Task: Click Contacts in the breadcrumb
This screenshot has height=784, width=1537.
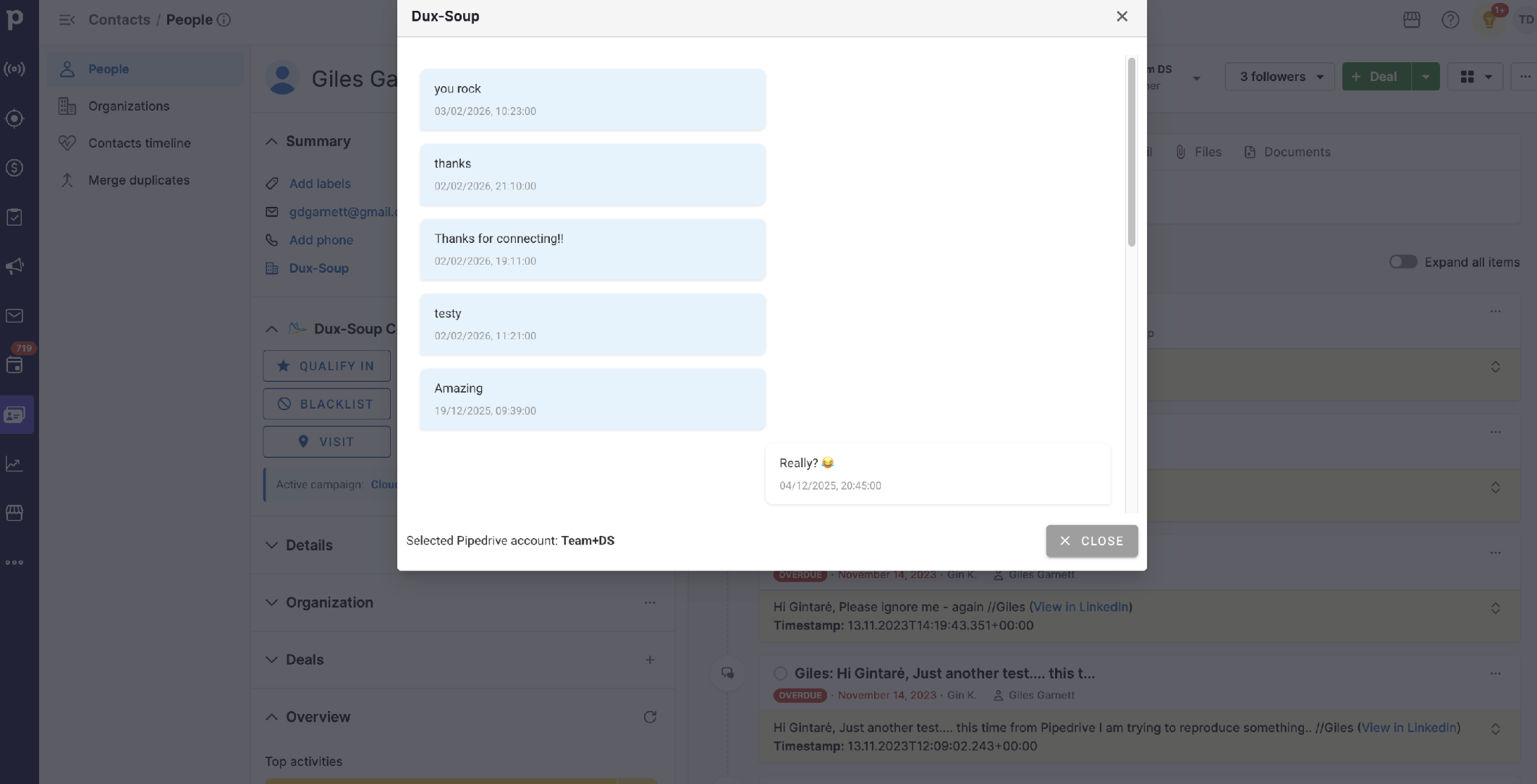Action: point(119,20)
